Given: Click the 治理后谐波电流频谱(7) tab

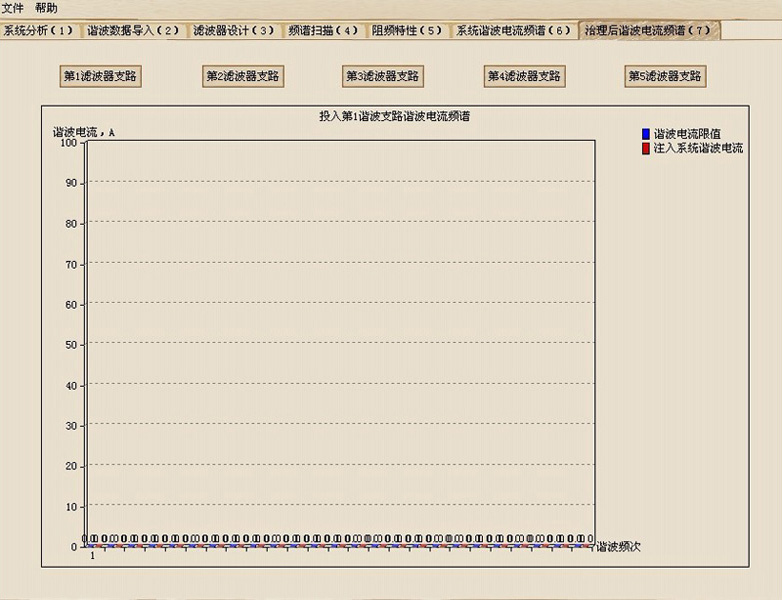Looking at the screenshot, I should (648, 30).
